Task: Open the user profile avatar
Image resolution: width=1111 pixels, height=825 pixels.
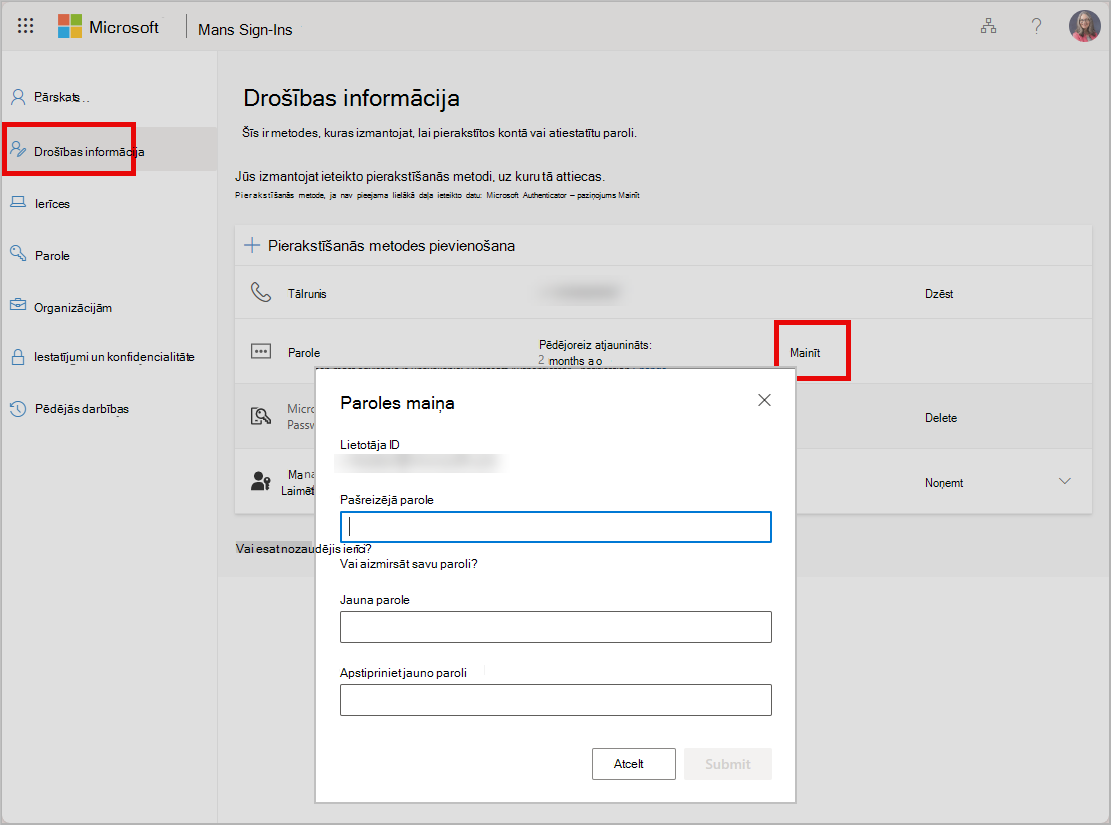Action: (1084, 26)
